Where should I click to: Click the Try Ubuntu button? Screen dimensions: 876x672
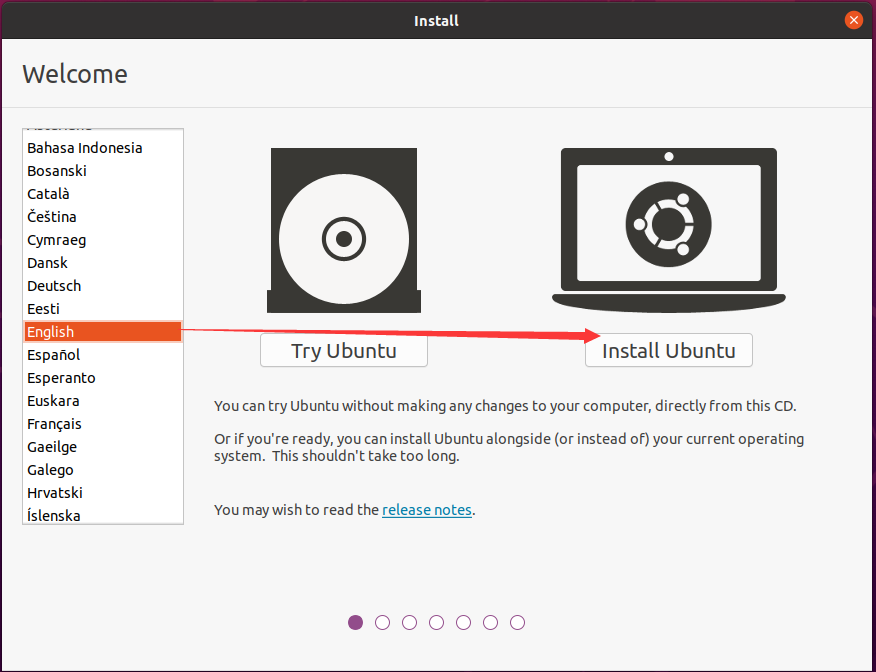pos(344,350)
